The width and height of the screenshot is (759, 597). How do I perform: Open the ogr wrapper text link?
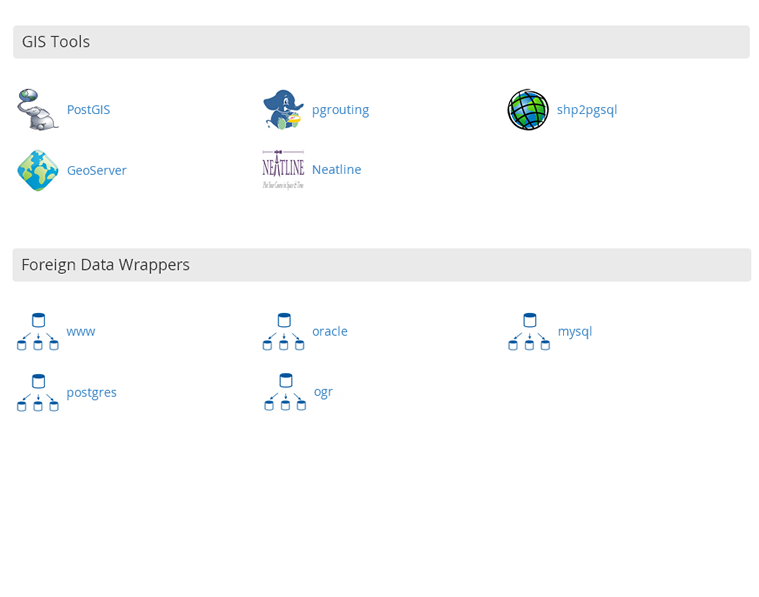coord(323,392)
